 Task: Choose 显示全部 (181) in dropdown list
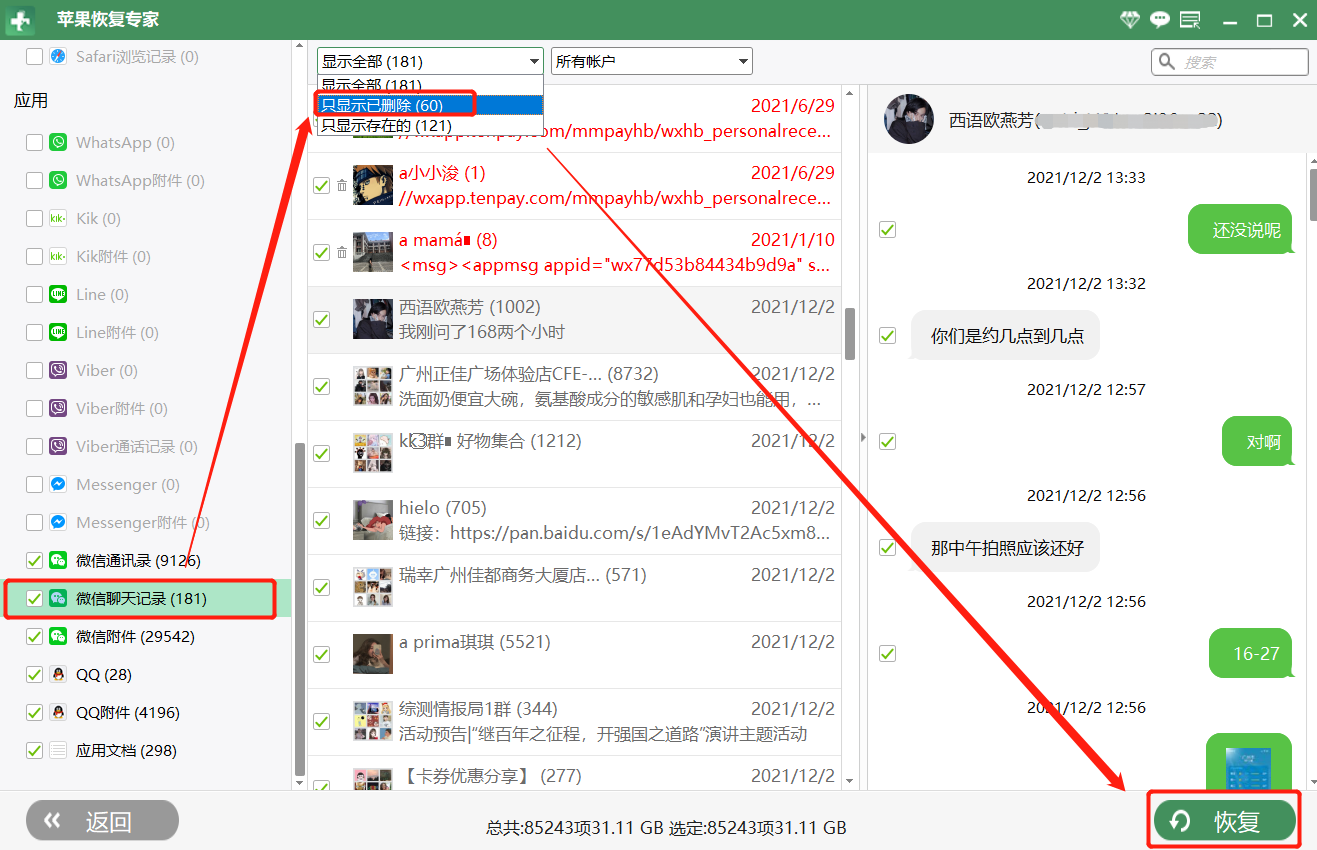pos(430,86)
